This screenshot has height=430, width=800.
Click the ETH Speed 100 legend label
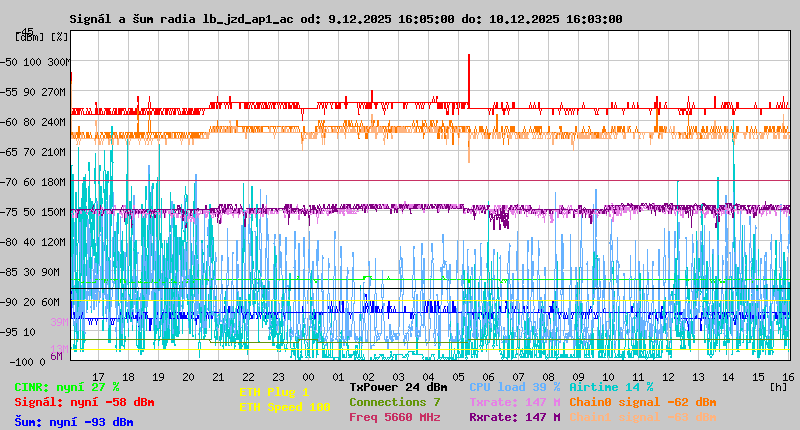[284, 407]
